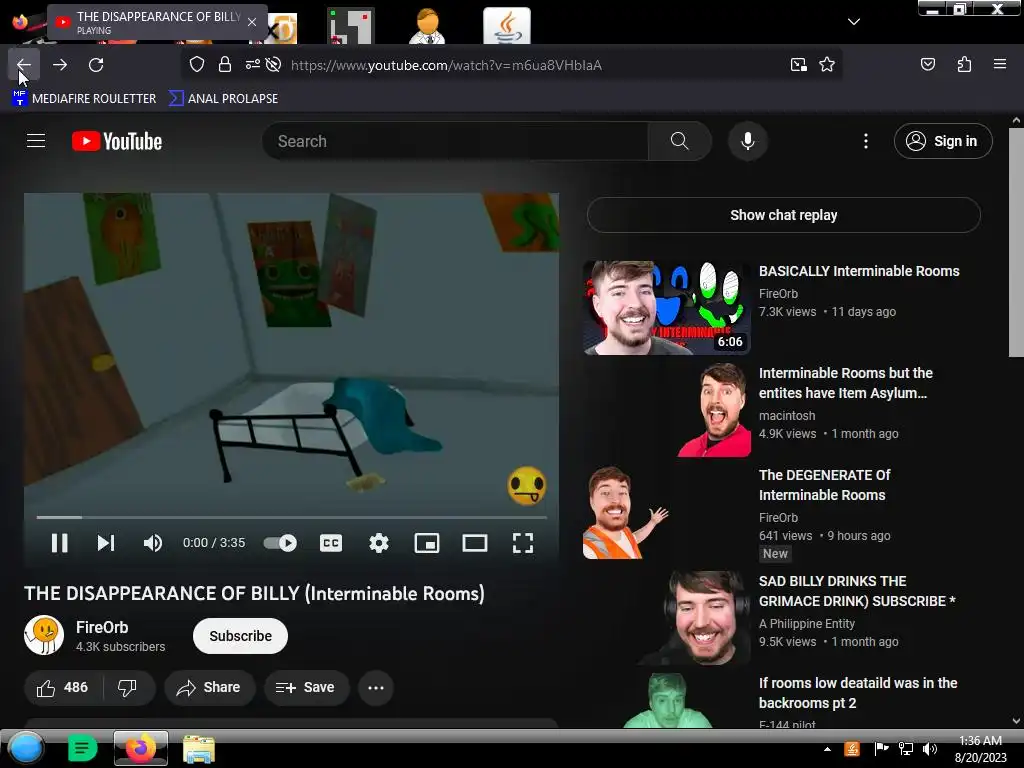The height and width of the screenshot is (768, 1024).
Task: View site security via padlock icon
Action: 225,65
